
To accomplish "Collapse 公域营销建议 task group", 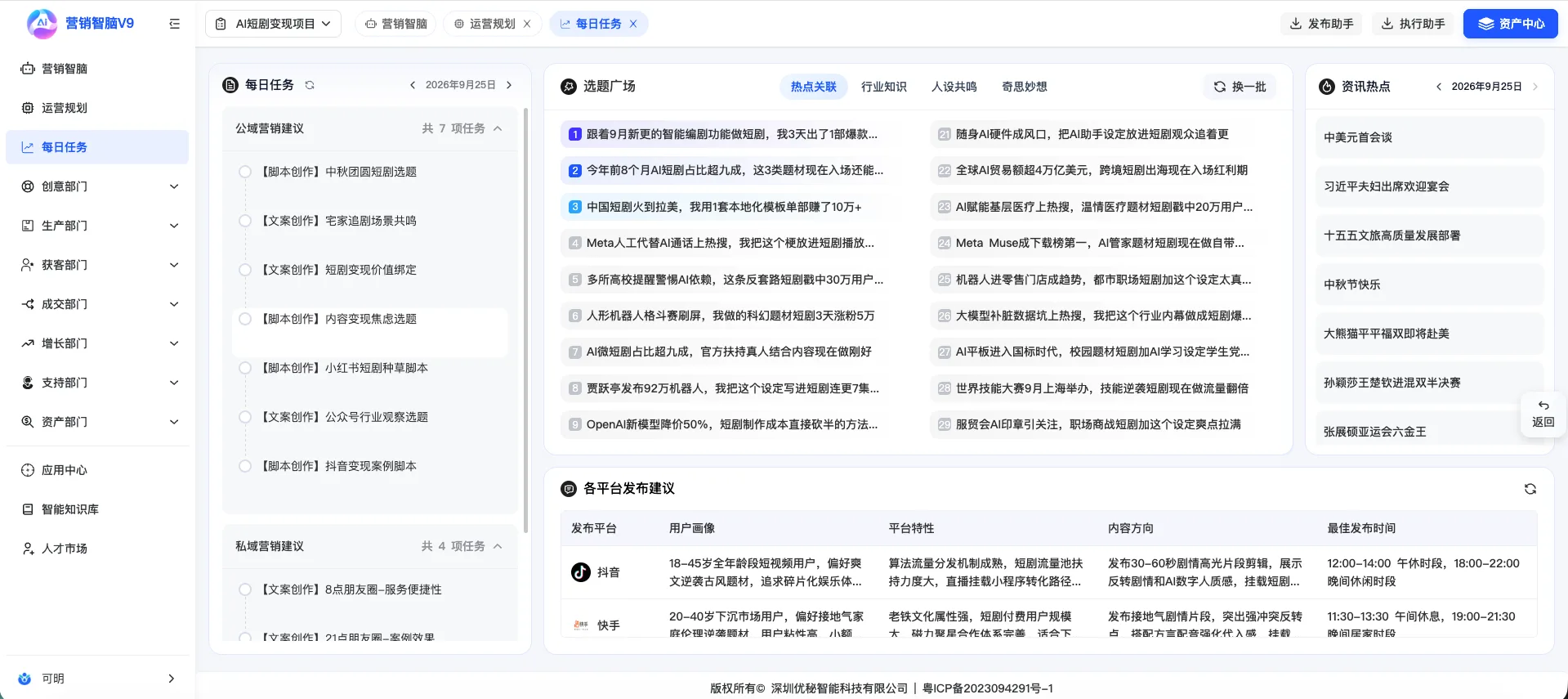I will [x=498, y=128].
